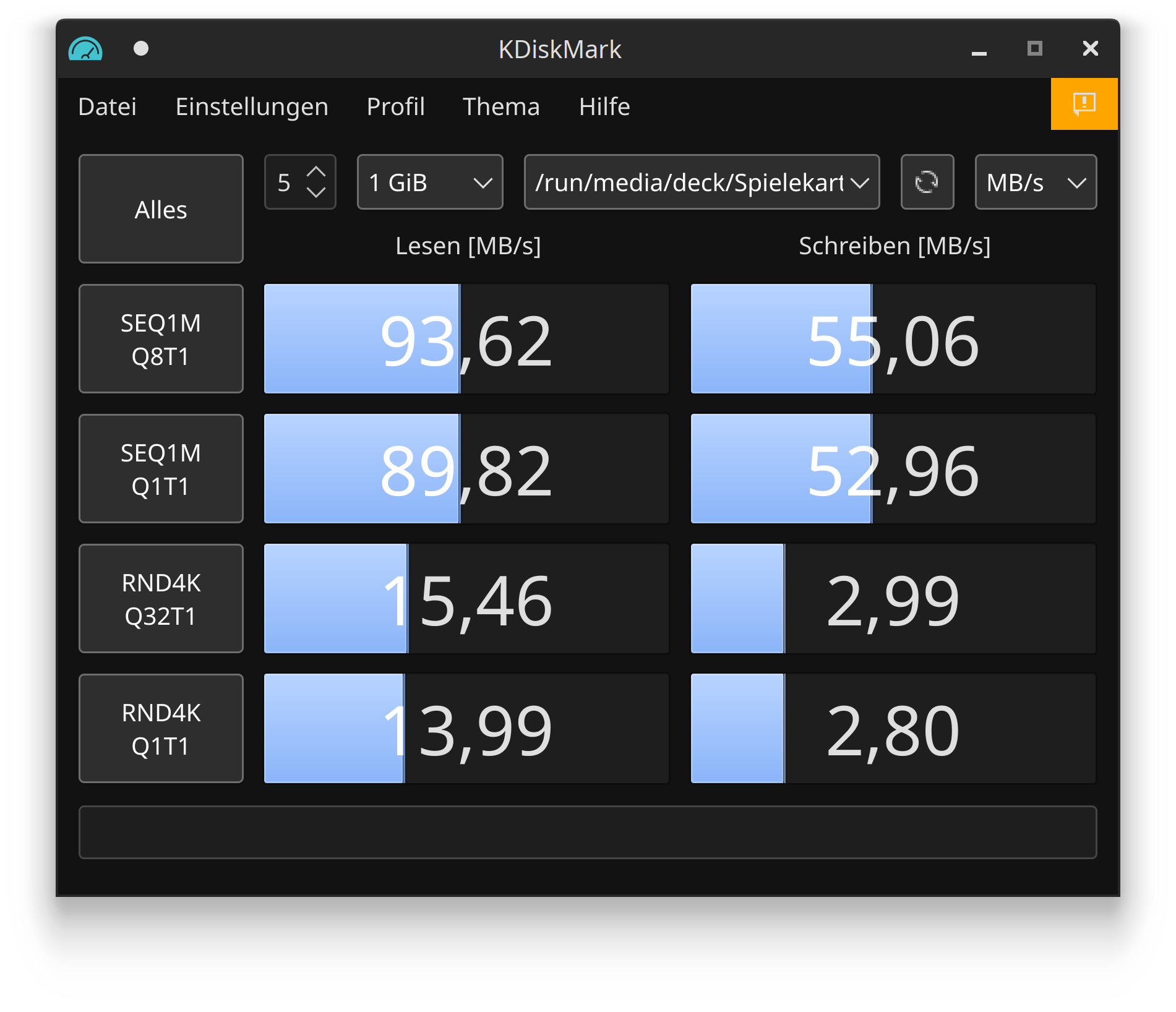The image size is (1176, 1012).
Task: Open the Datei menu
Action: click(107, 106)
